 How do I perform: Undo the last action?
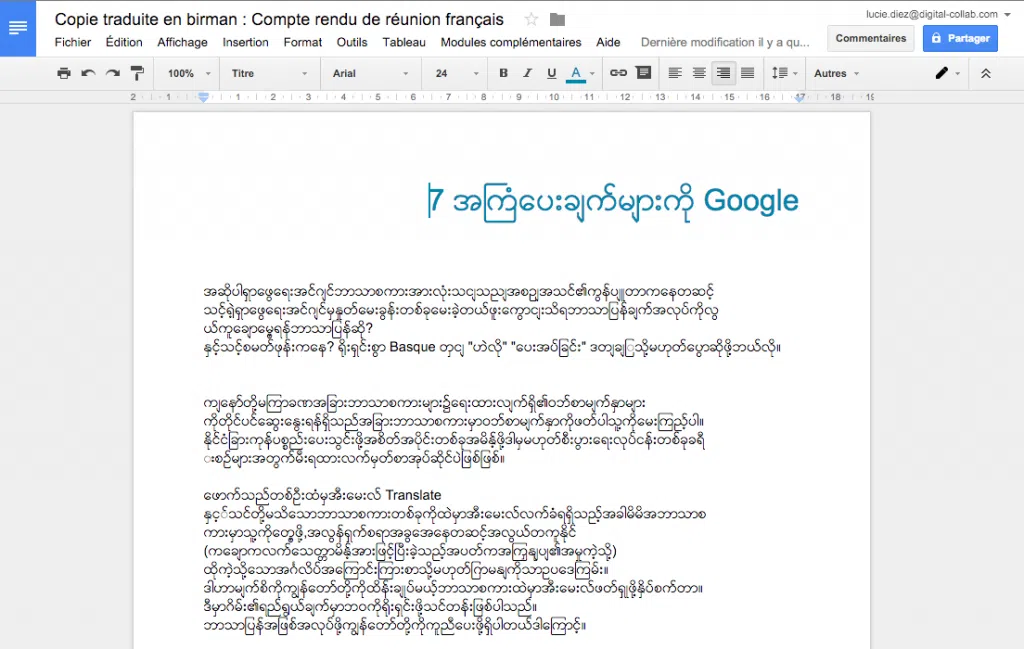coord(88,73)
